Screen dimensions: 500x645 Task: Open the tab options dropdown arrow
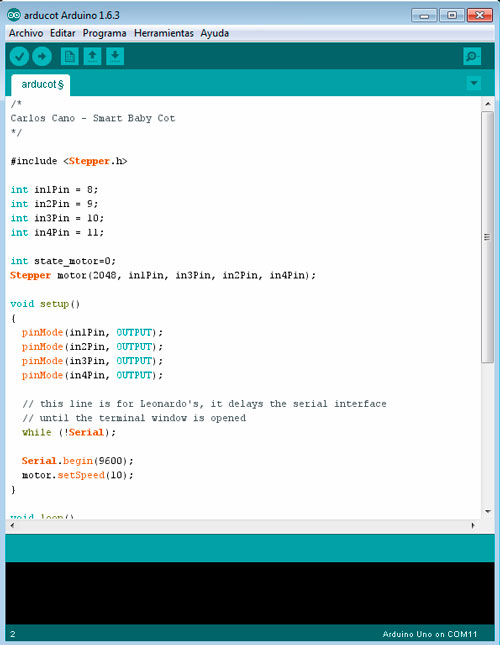(x=474, y=83)
